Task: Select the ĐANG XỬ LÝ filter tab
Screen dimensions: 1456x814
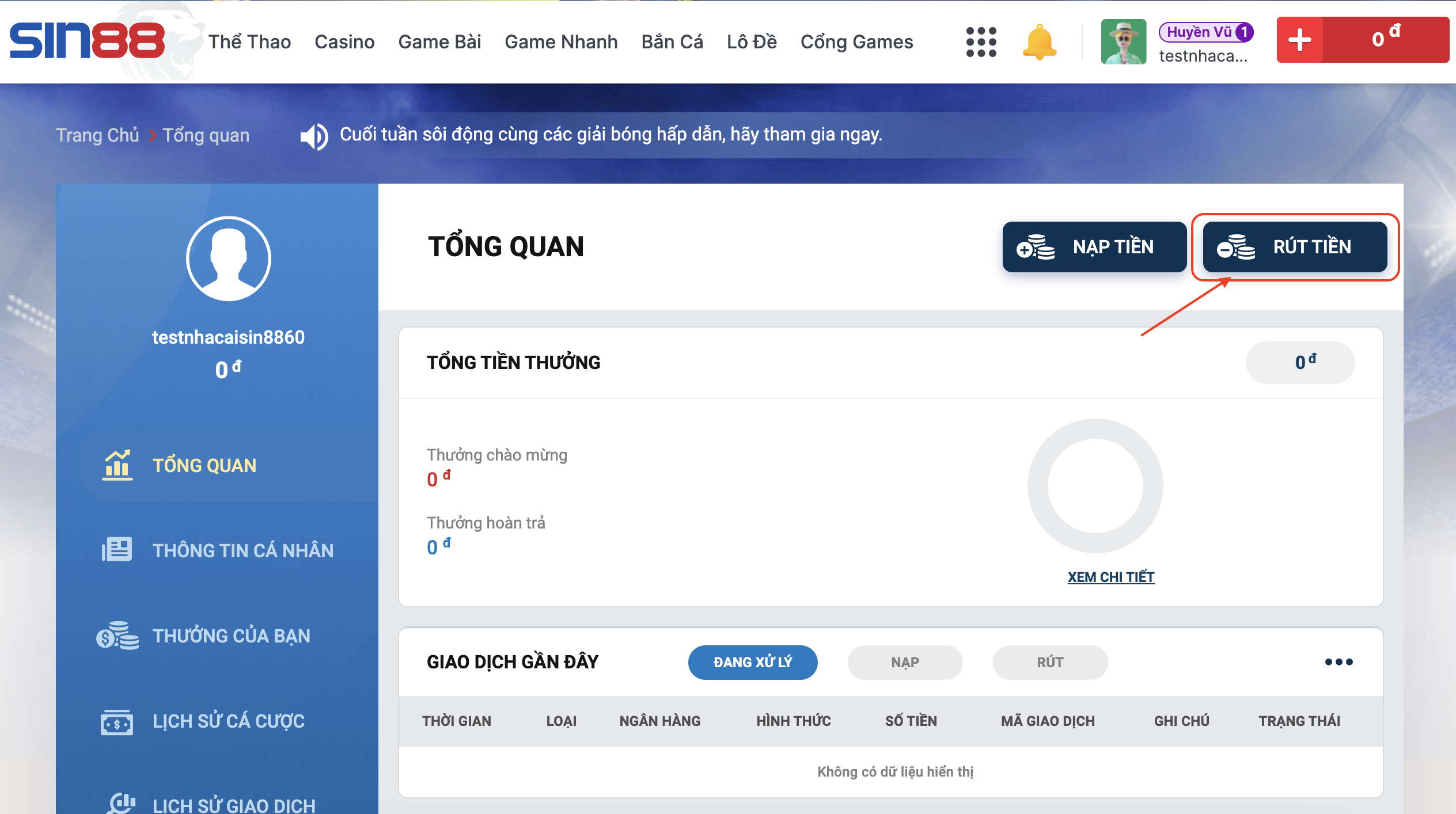Action: 753,662
